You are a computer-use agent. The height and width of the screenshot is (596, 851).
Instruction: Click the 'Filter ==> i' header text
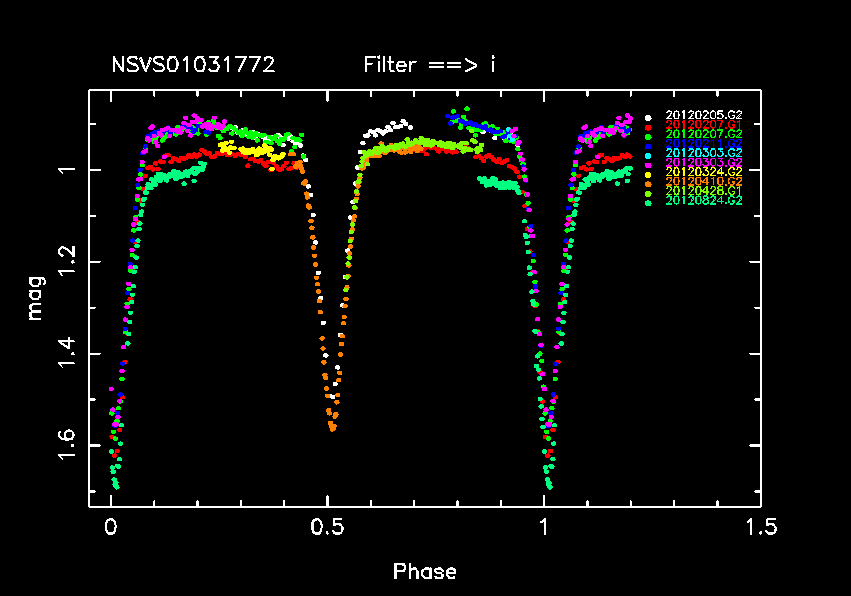coord(430,66)
